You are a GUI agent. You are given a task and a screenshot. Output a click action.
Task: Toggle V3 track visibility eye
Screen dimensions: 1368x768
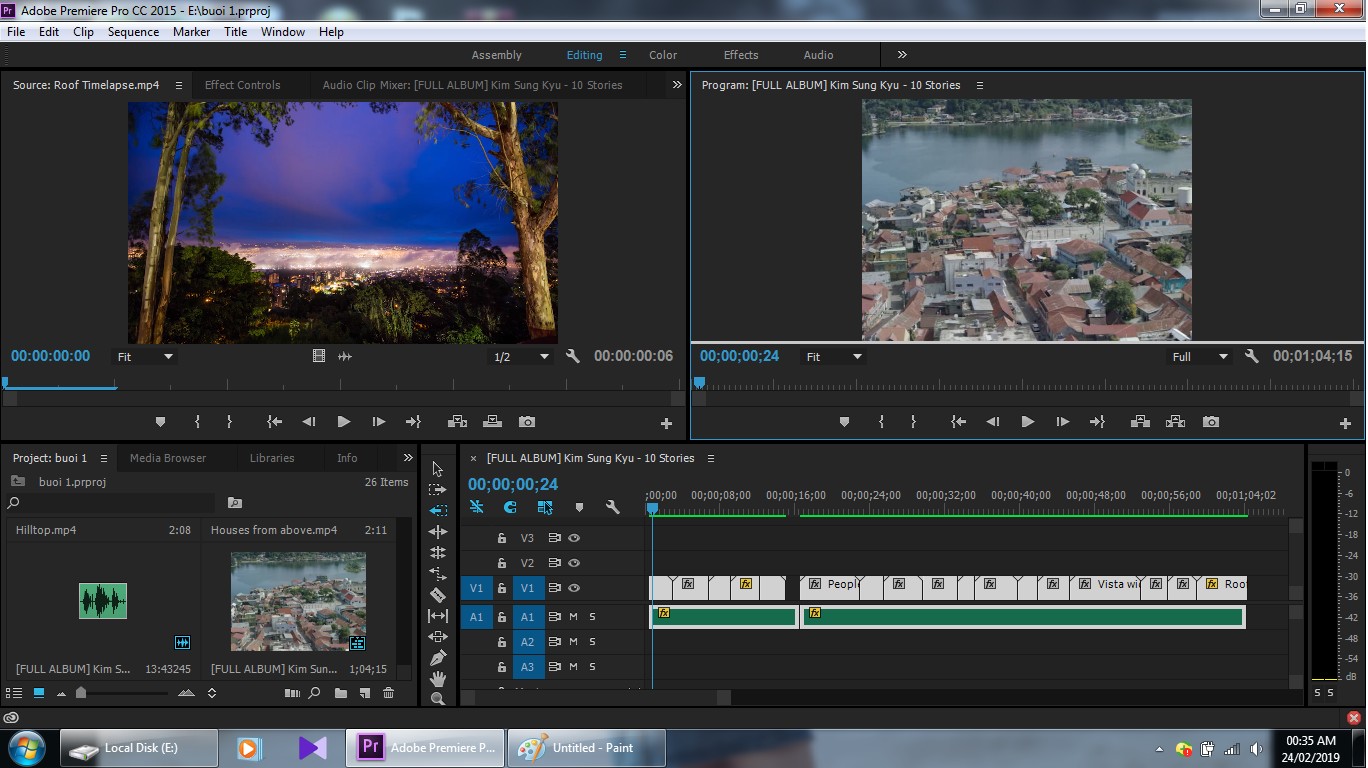(x=574, y=538)
